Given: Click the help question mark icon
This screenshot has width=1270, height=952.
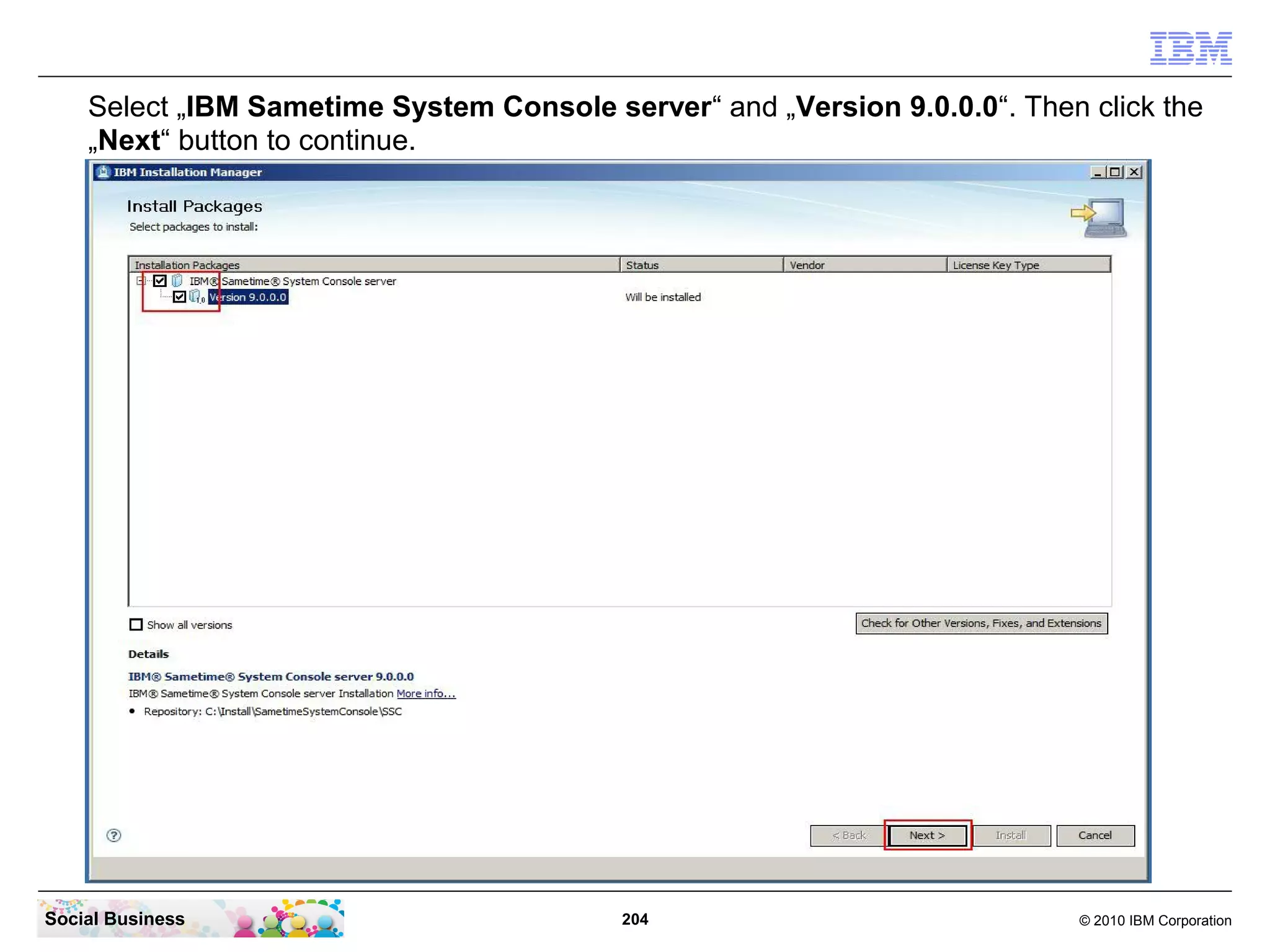Looking at the screenshot, I should pos(114,835).
